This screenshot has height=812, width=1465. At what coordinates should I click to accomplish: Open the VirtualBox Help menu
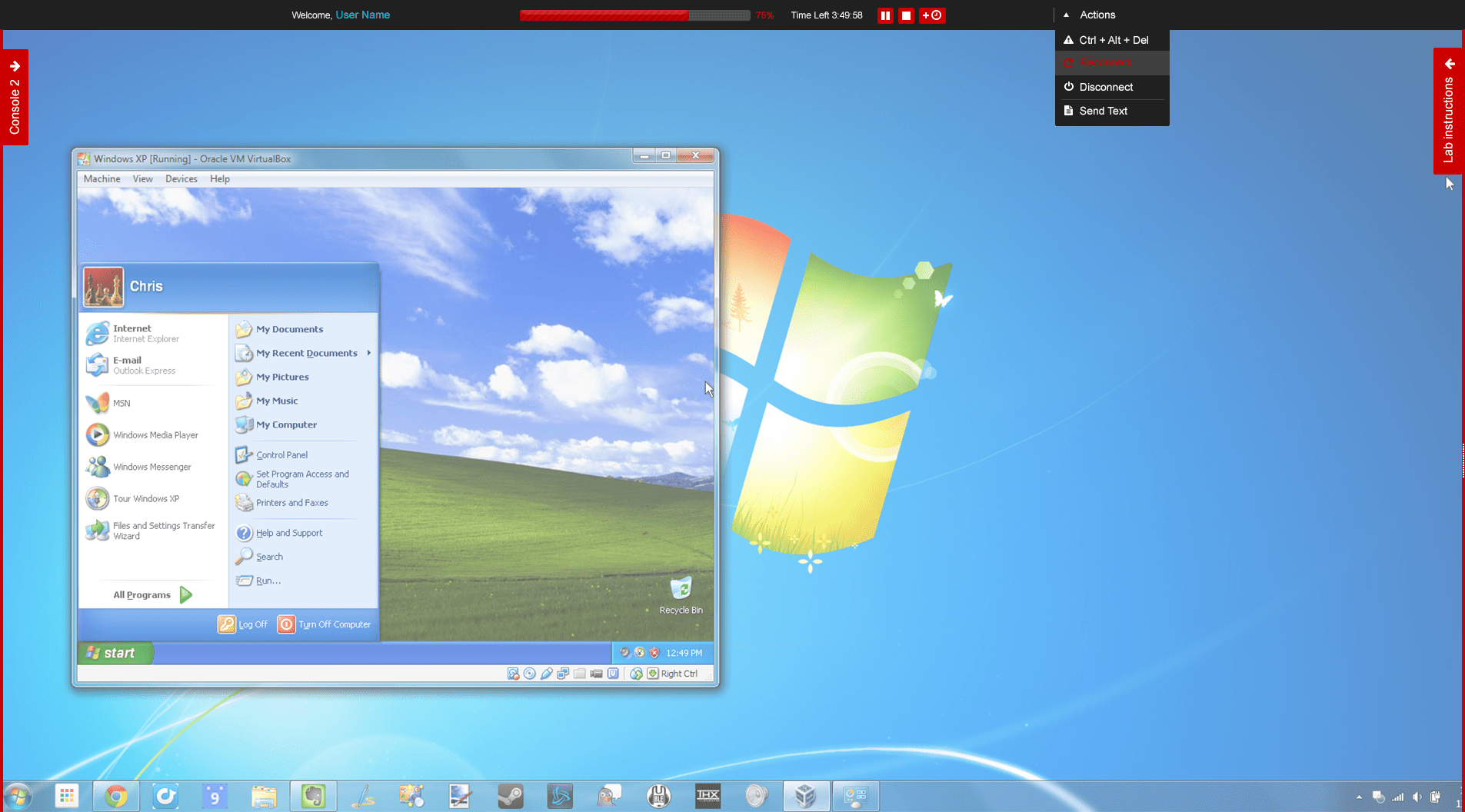[x=220, y=178]
